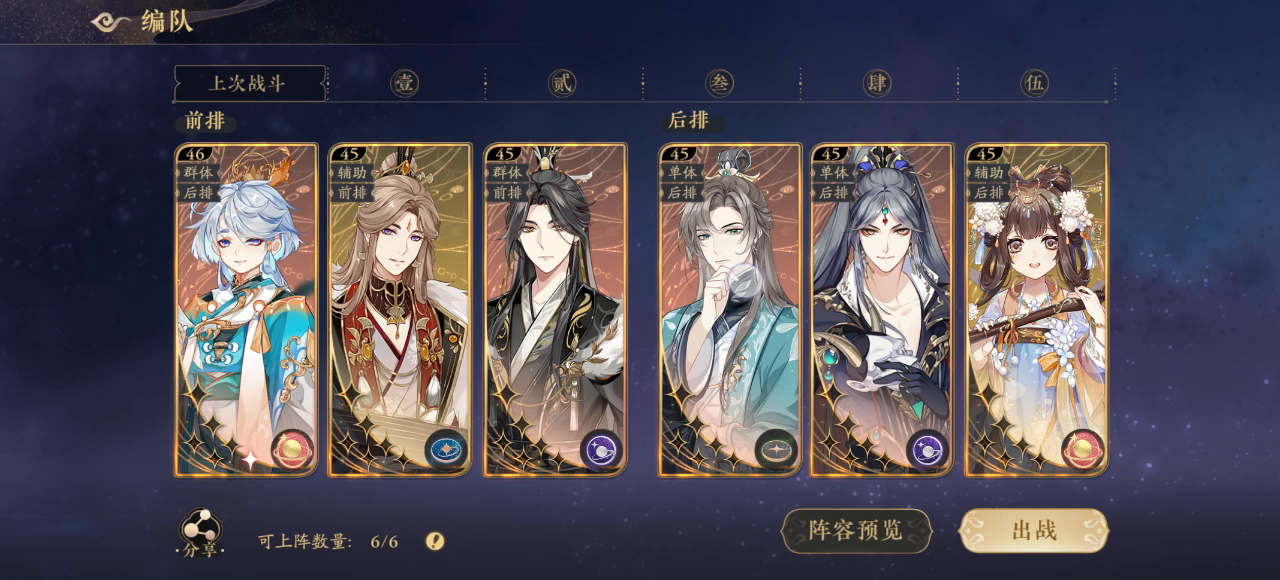This screenshot has height=580, width=1280.
Task: Click the cloud emblem beside 编队 title
Action: [x=111, y=22]
